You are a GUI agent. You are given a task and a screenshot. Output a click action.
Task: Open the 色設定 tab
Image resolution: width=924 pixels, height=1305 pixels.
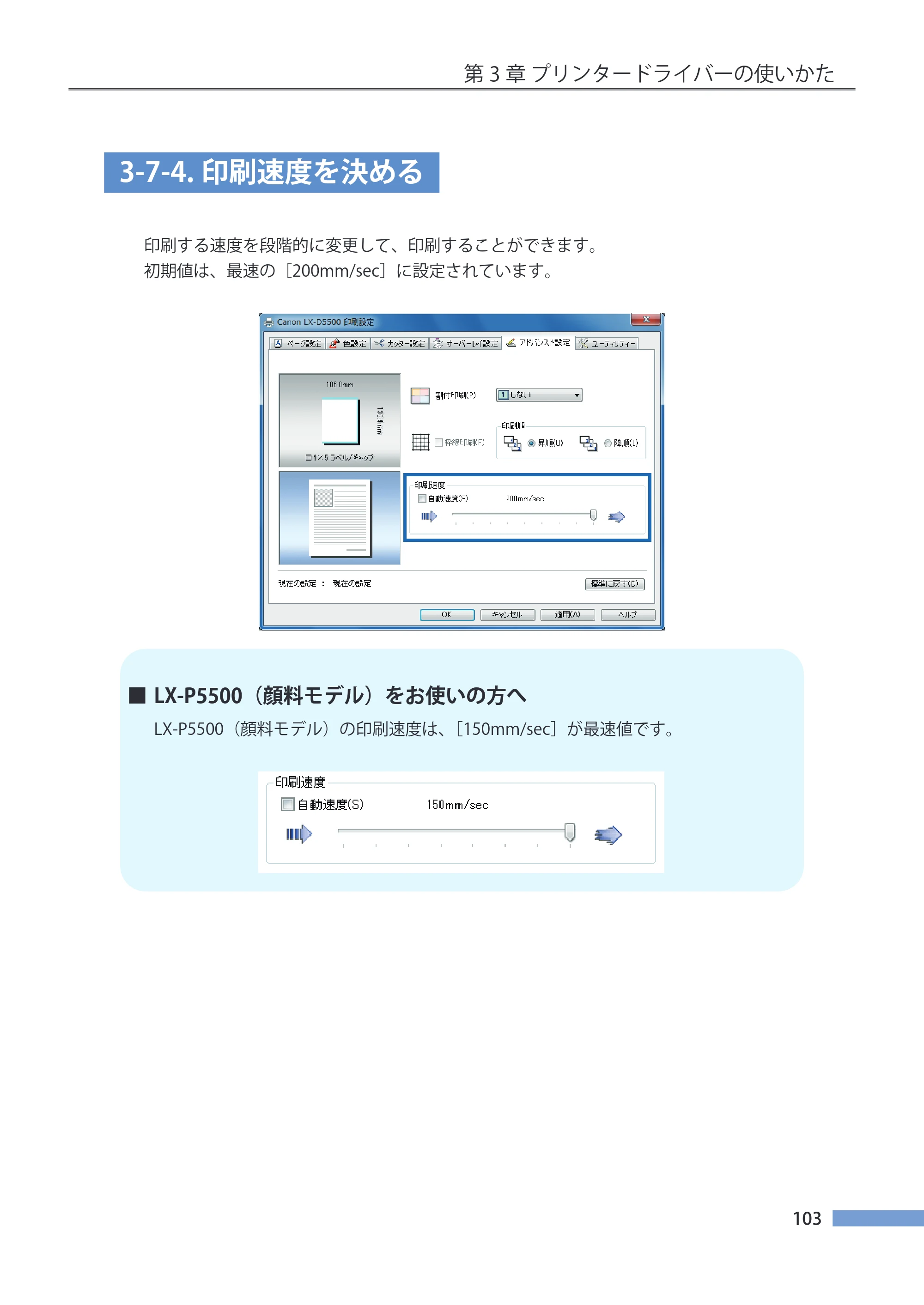[348, 344]
